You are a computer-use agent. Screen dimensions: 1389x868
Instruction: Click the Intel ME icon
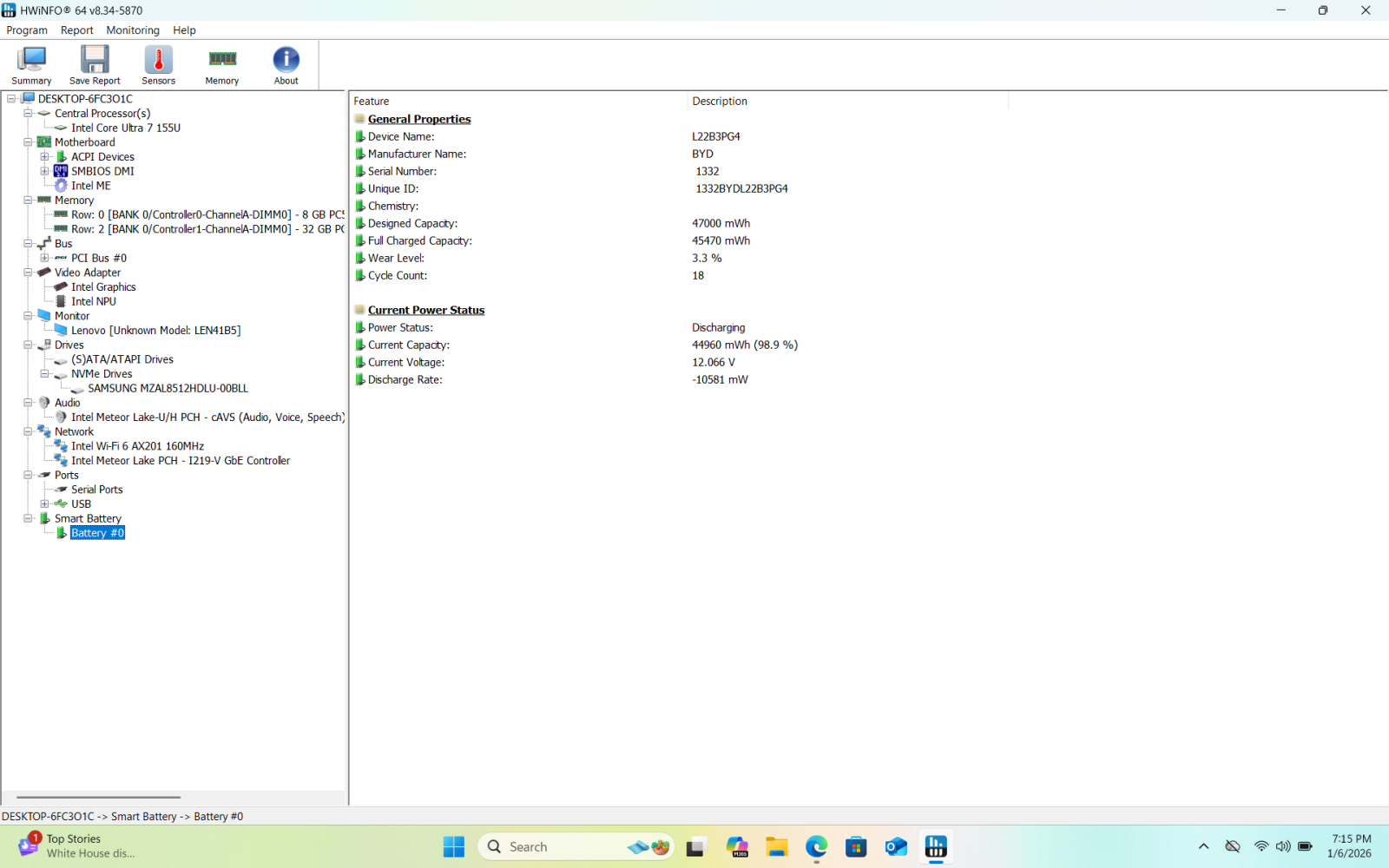(x=61, y=186)
